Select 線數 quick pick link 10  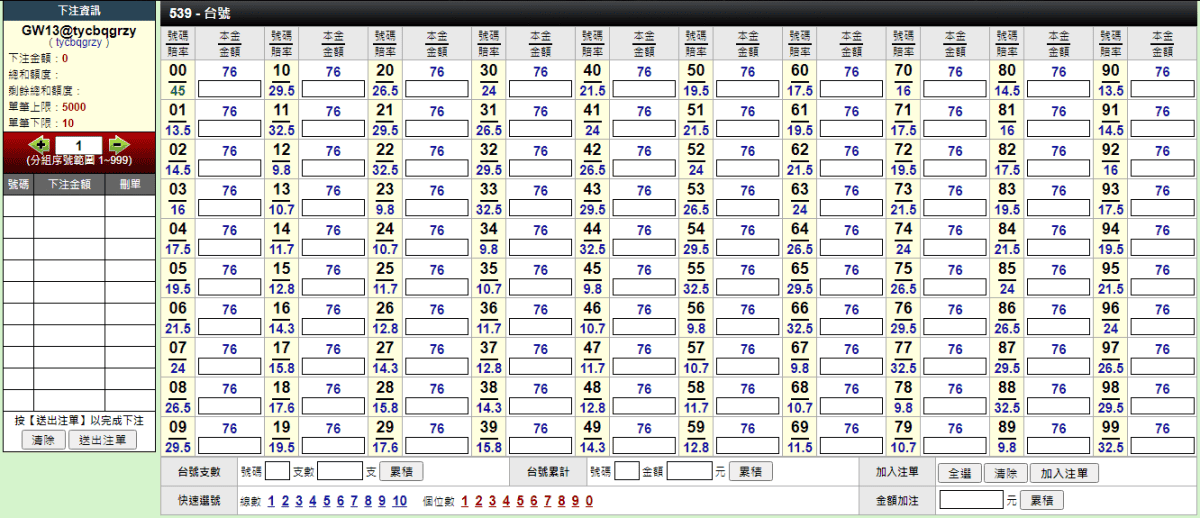coord(400,501)
